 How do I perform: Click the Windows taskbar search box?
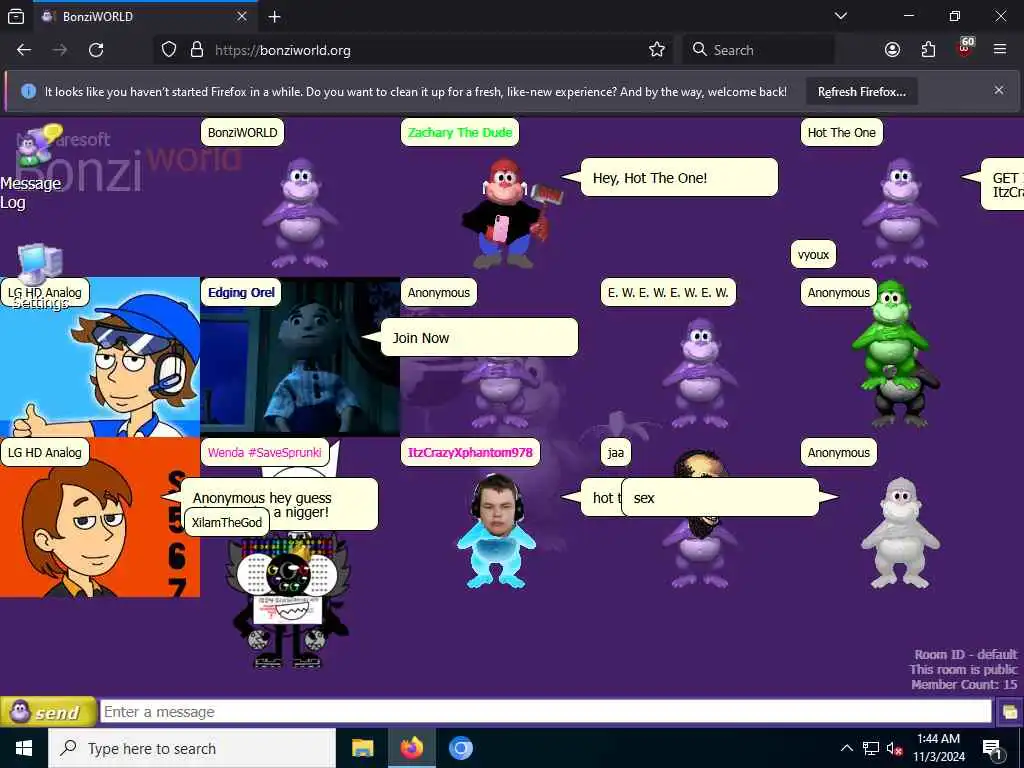click(x=192, y=748)
